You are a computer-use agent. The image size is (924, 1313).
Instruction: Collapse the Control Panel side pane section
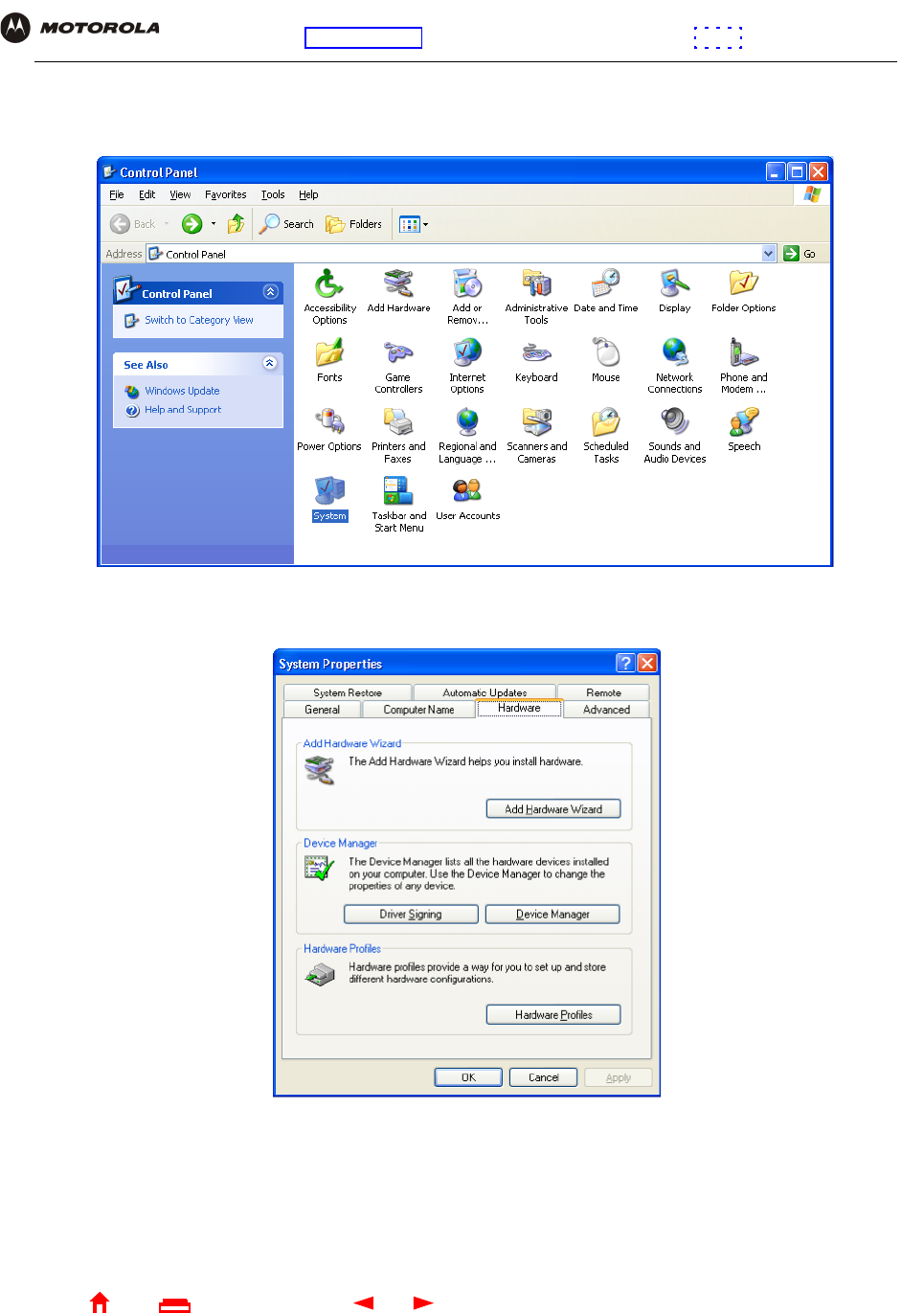pyautogui.click(x=270, y=292)
